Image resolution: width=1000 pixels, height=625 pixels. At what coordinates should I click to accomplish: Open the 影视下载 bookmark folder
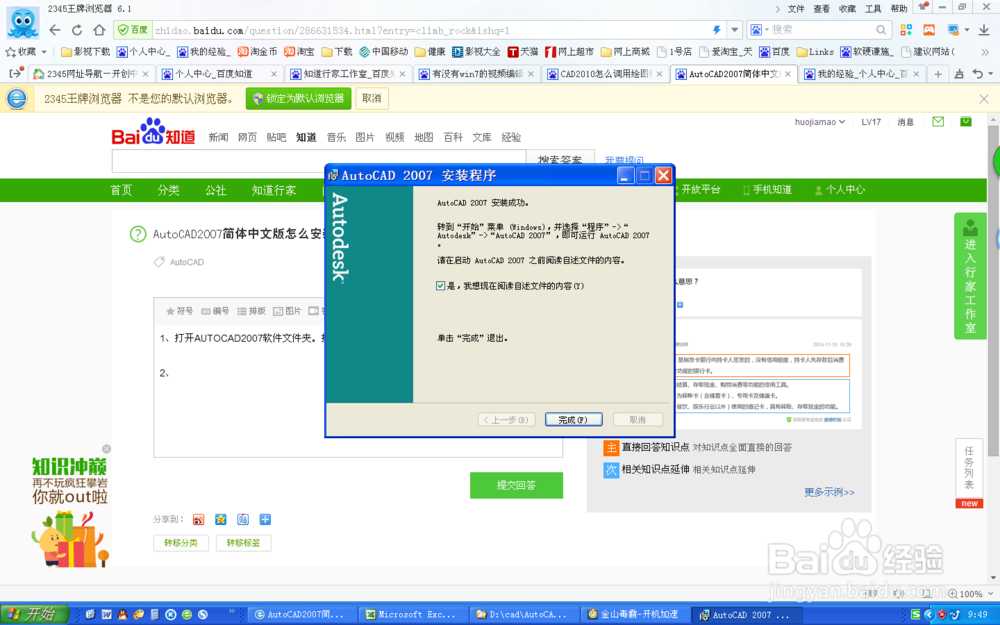(x=85, y=52)
